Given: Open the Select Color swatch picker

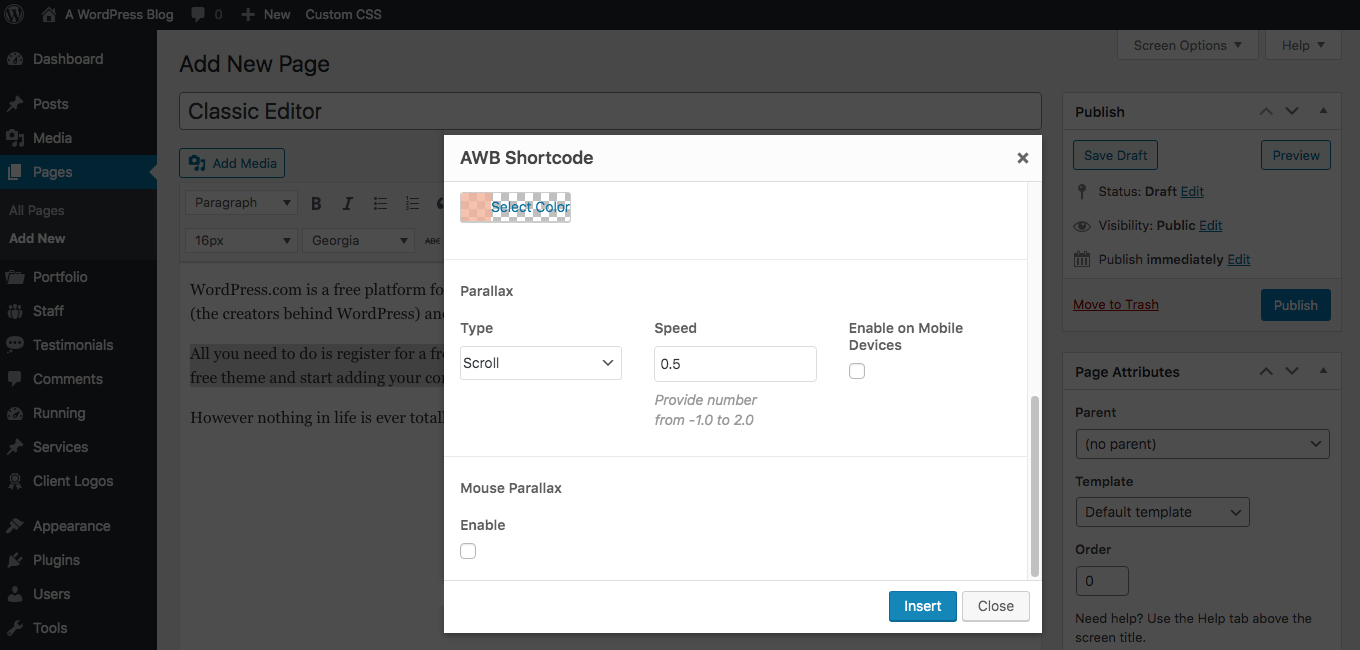Looking at the screenshot, I should tap(515, 207).
